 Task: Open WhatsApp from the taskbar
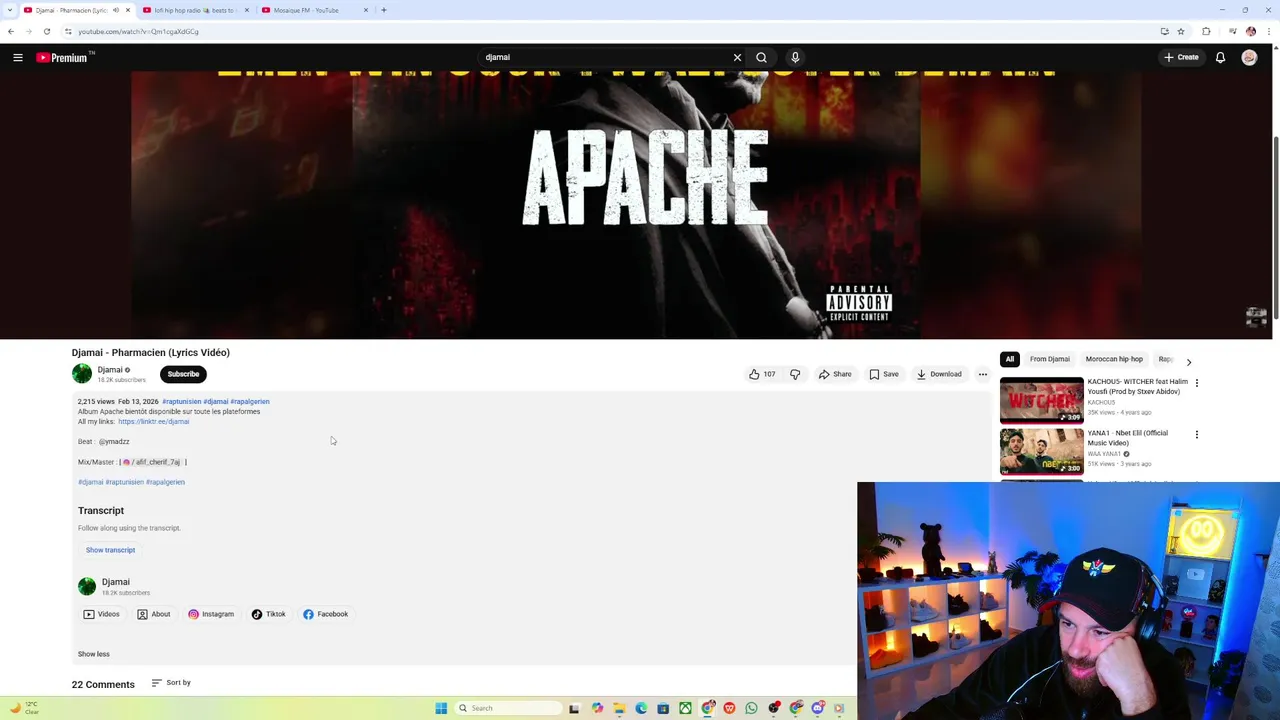[751, 708]
